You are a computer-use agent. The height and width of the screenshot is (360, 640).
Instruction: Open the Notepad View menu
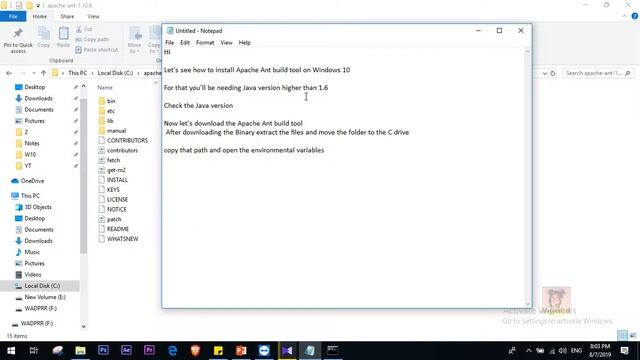[x=226, y=42]
